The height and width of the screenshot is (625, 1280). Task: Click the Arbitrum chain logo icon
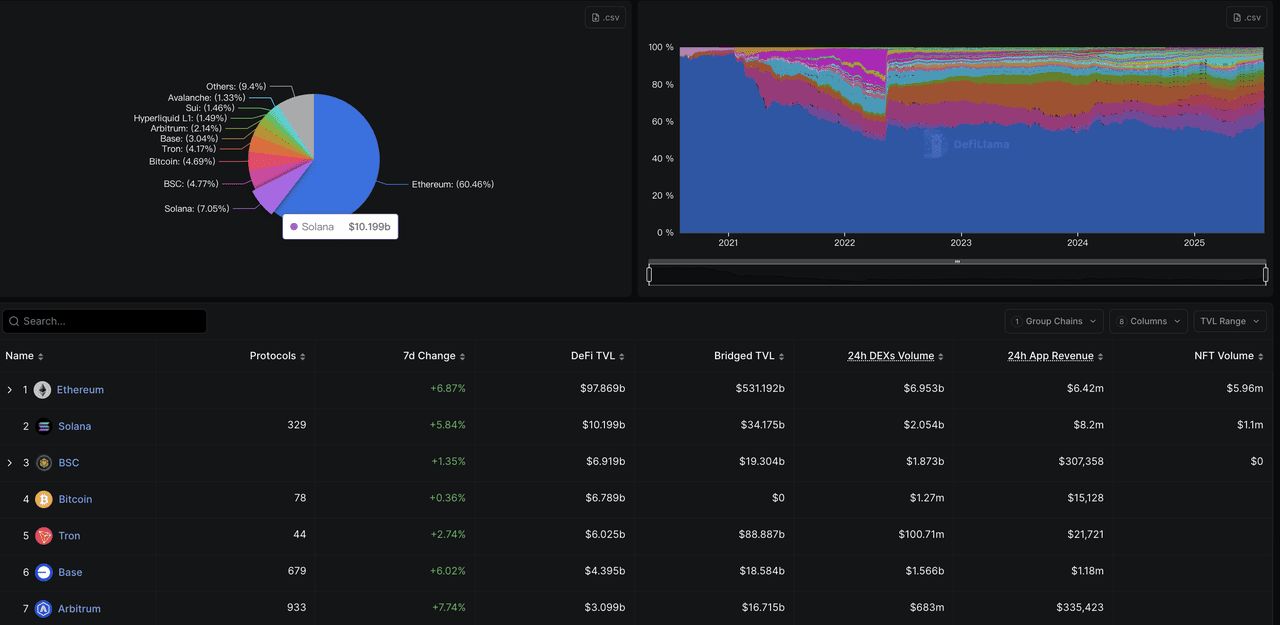point(43,609)
